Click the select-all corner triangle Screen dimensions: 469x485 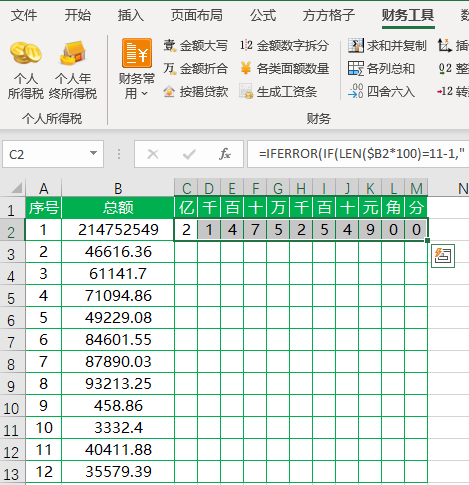pyautogui.click(x=17, y=188)
